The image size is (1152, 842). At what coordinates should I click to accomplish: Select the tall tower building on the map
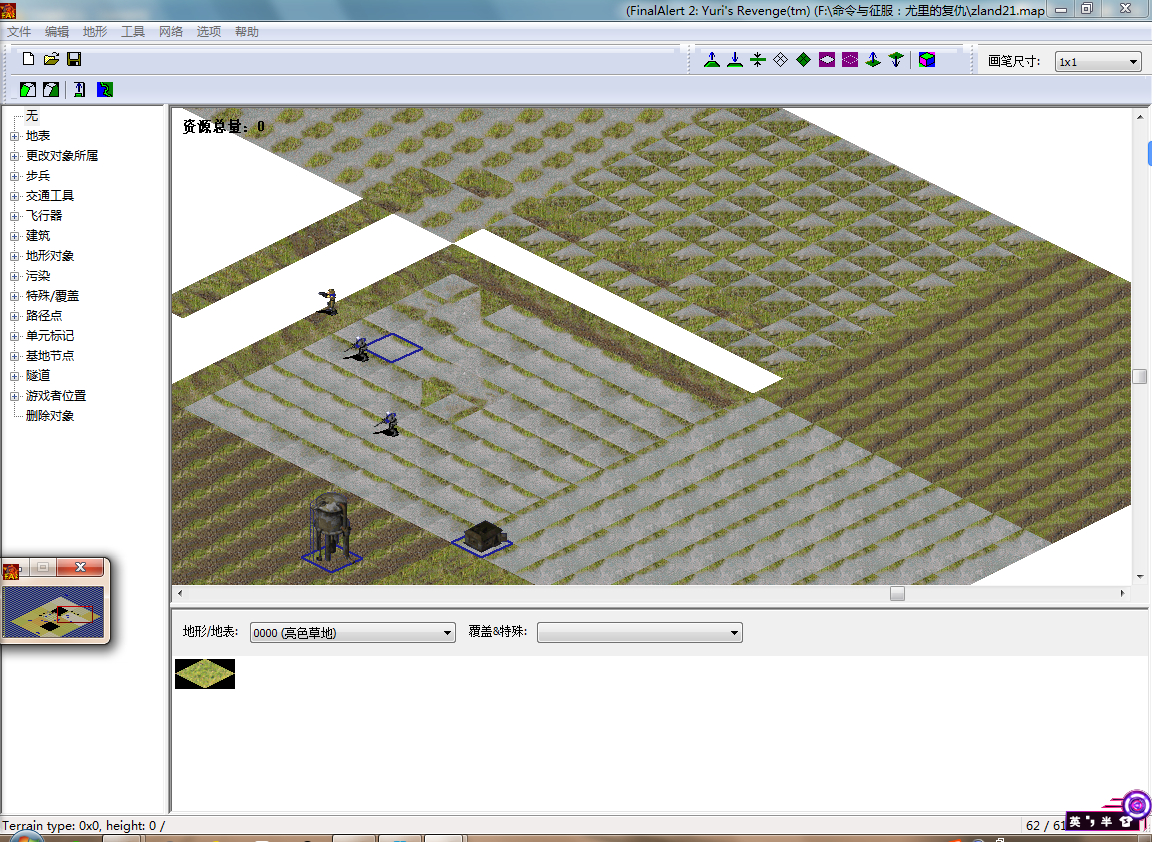pos(331,529)
